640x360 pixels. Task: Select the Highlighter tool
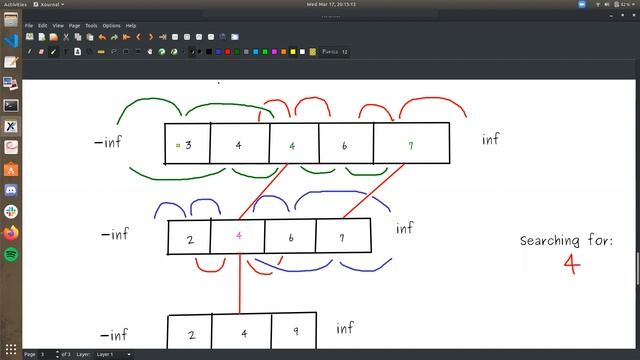(x=53, y=52)
